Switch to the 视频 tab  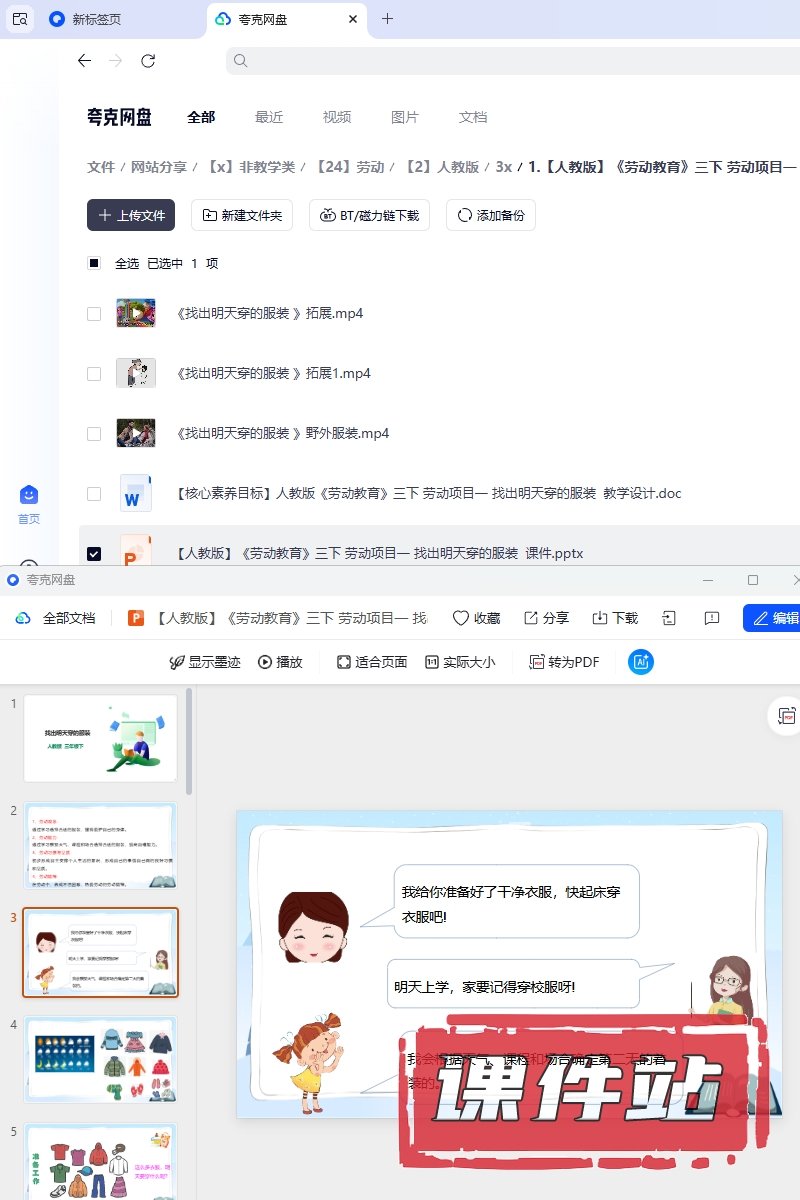pyautogui.click(x=337, y=117)
